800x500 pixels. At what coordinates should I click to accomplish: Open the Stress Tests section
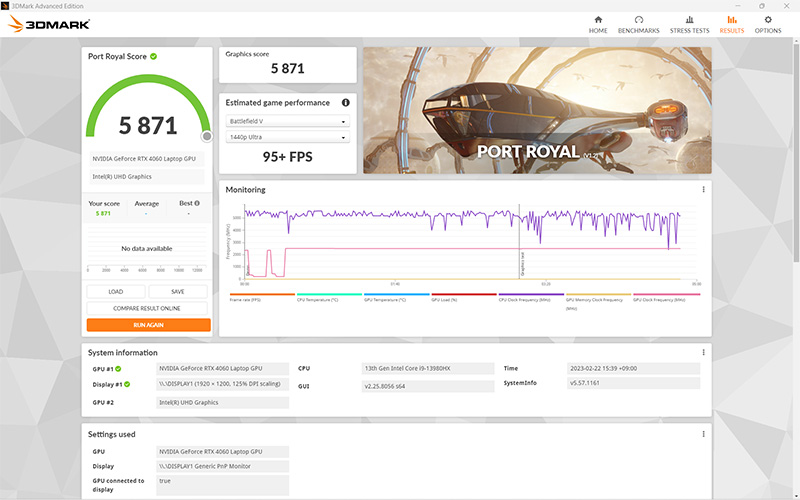pos(689,24)
